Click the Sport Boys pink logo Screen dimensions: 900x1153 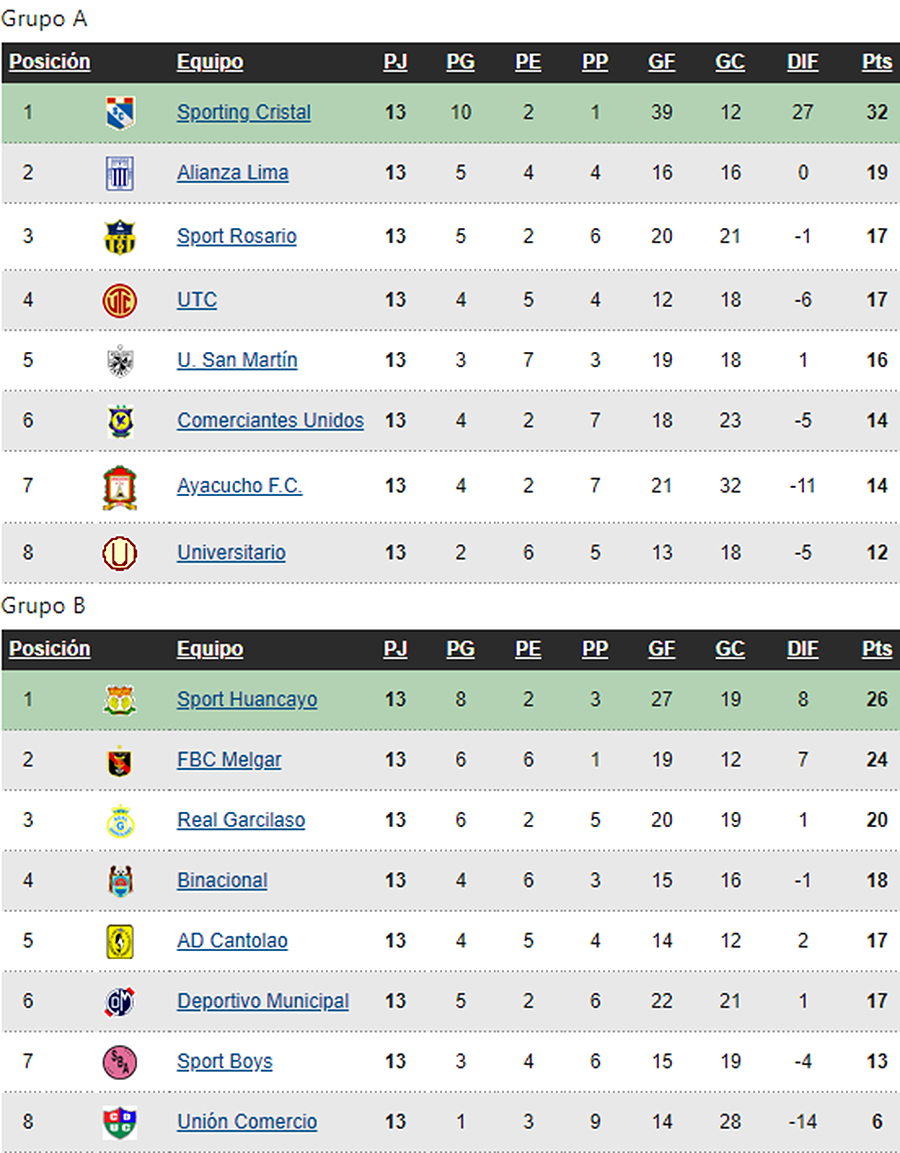120,1062
